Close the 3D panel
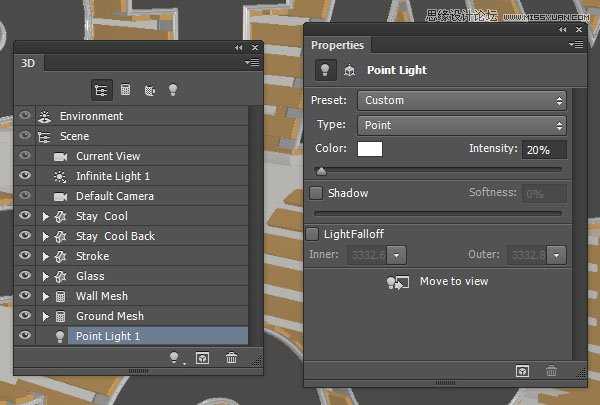The width and height of the screenshot is (600, 405). [x=255, y=48]
